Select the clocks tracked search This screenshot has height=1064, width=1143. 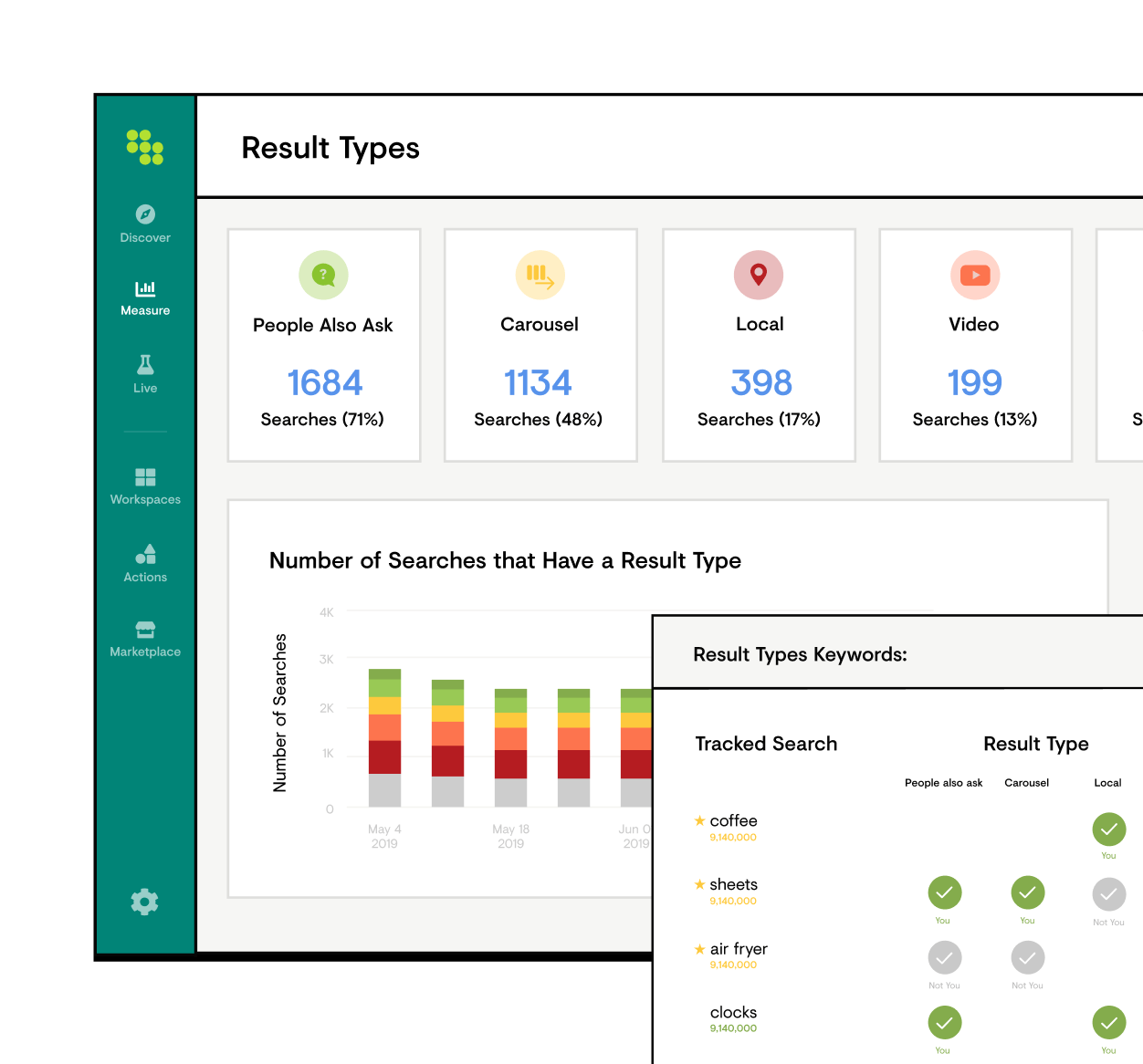coord(733,1013)
